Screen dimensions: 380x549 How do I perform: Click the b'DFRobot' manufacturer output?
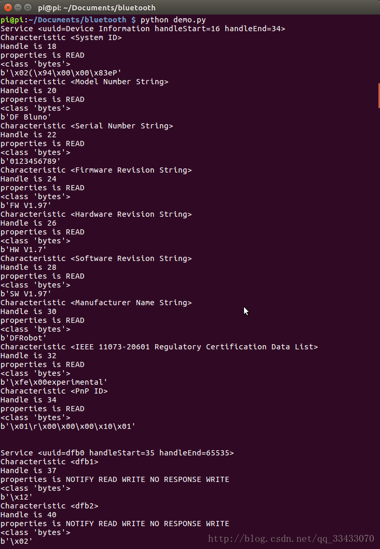[x=23, y=338]
